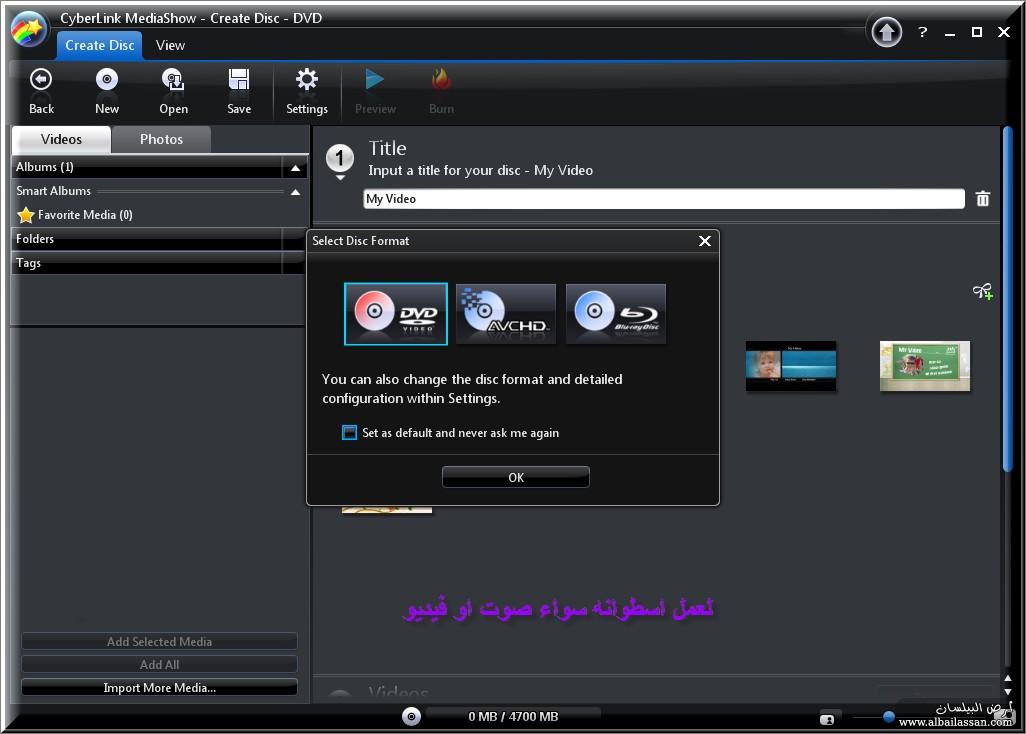Click Import More Media button
1026x734 pixels.
160,688
